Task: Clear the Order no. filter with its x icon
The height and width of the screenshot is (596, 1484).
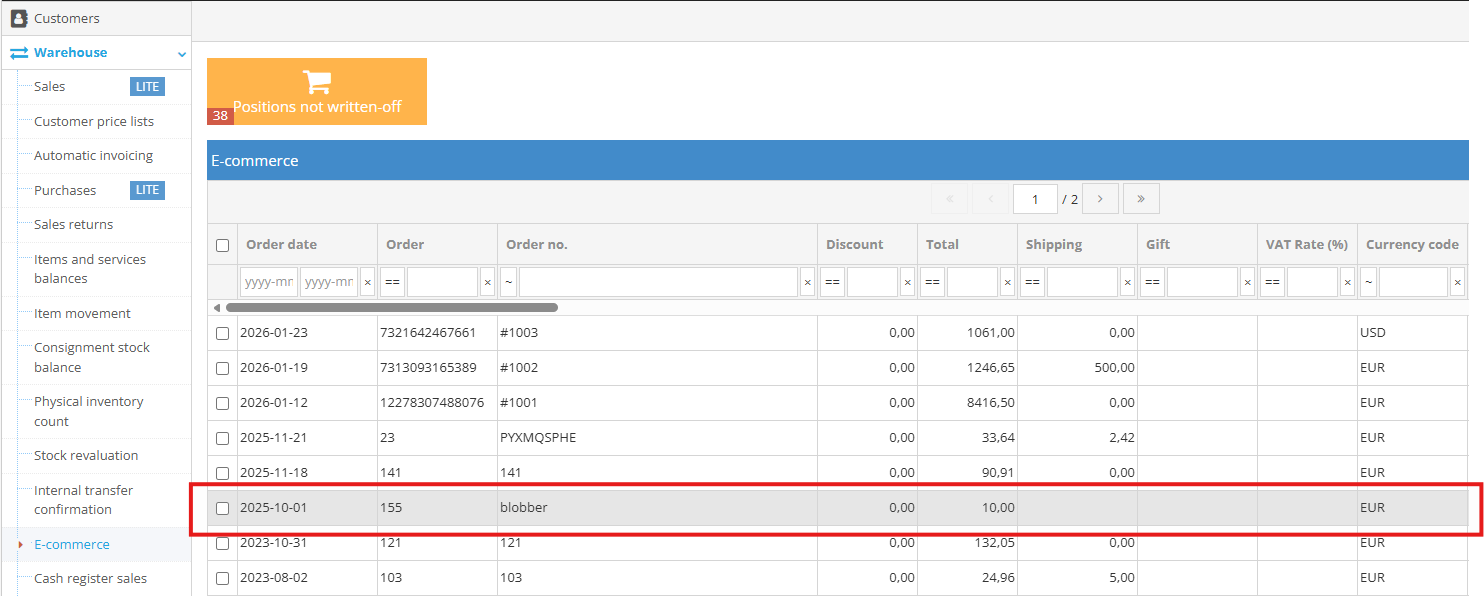Action: (x=807, y=282)
